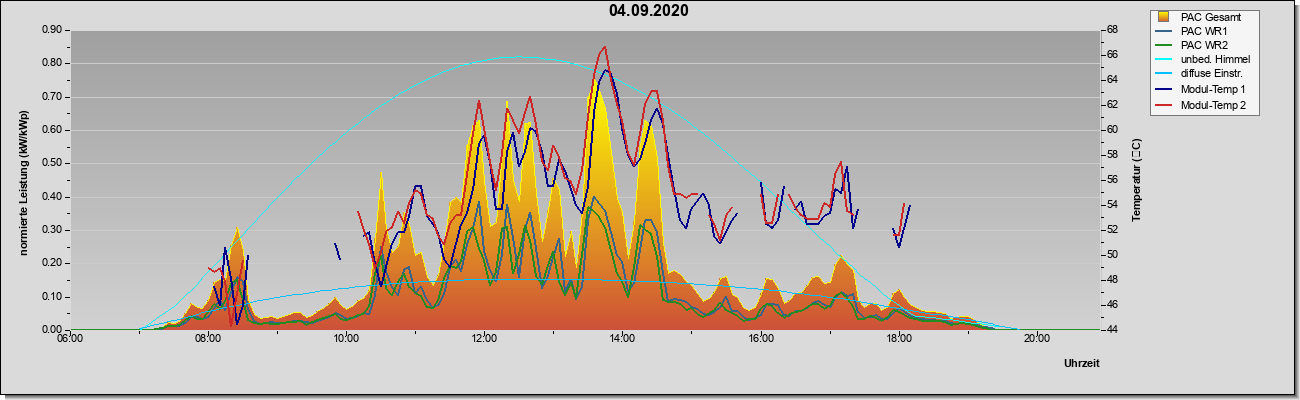Click the unbed. Himmel legend entry
The width and height of the screenshot is (1300, 400).
tap(1210, 61)
